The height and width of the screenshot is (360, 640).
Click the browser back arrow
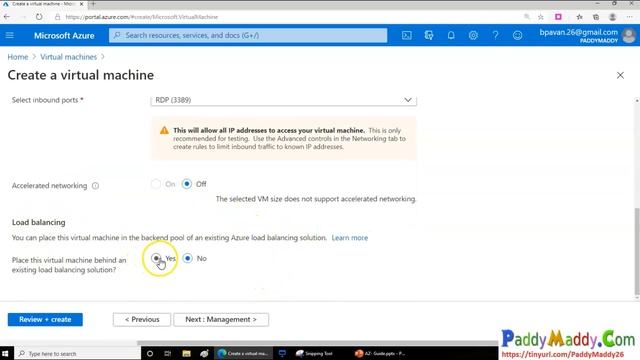click(7, 17)
